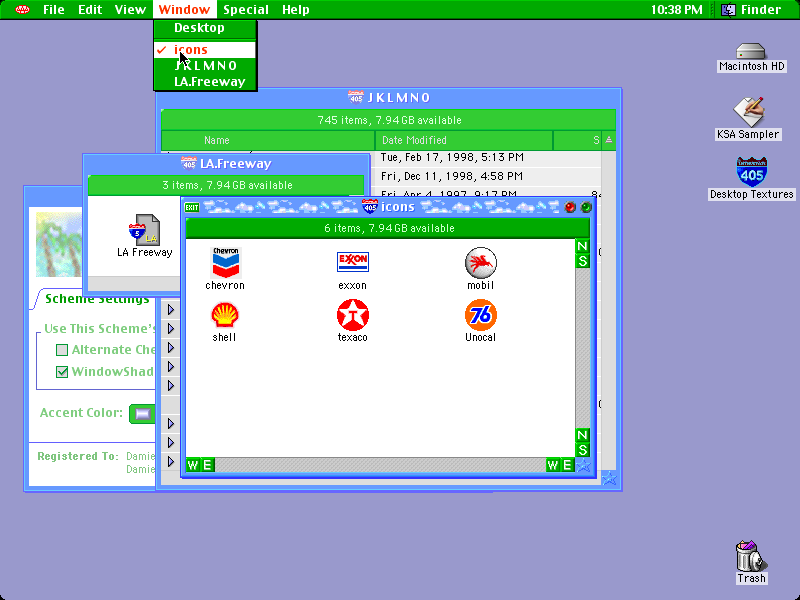Open the Accent Color swatch popup

point(142,413)
